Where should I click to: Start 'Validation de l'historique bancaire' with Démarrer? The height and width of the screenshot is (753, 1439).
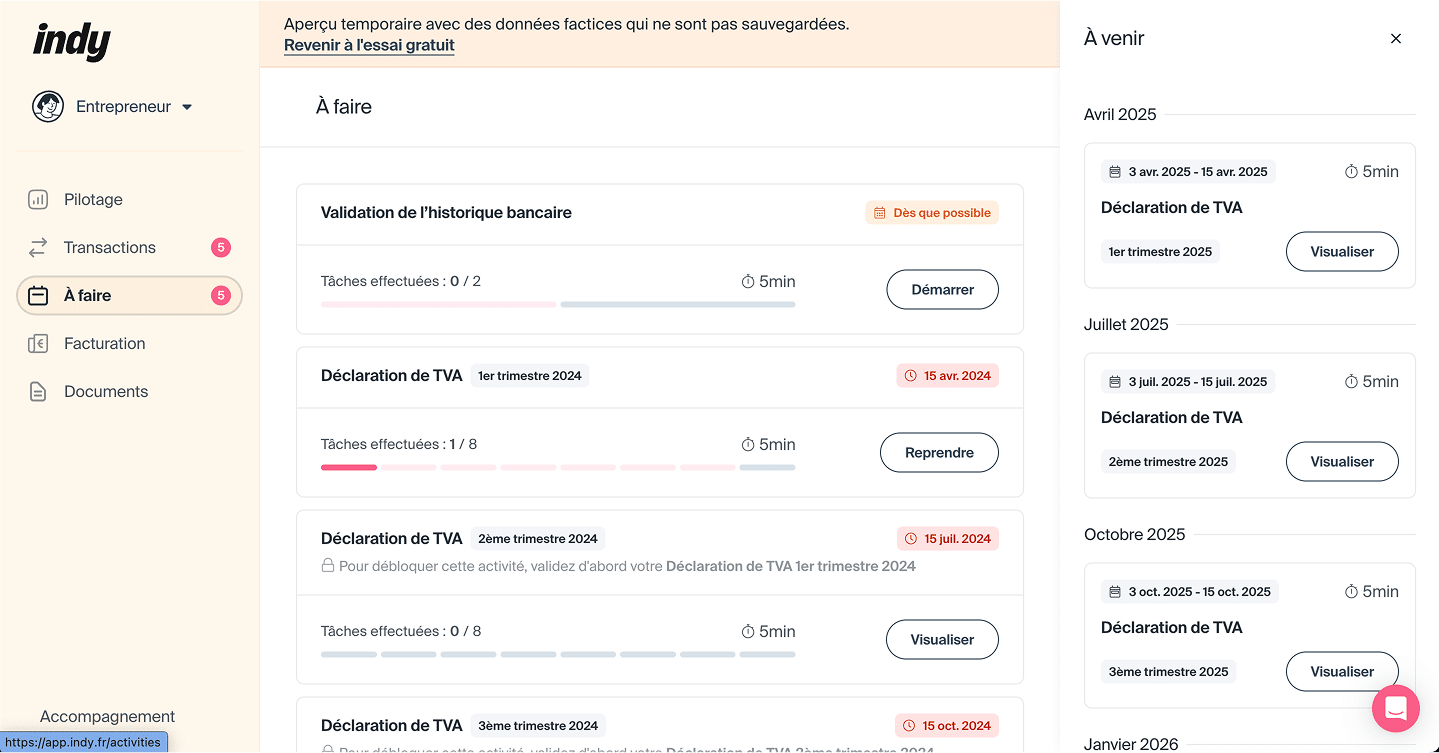pyautogui.click(x=941, y=289)
